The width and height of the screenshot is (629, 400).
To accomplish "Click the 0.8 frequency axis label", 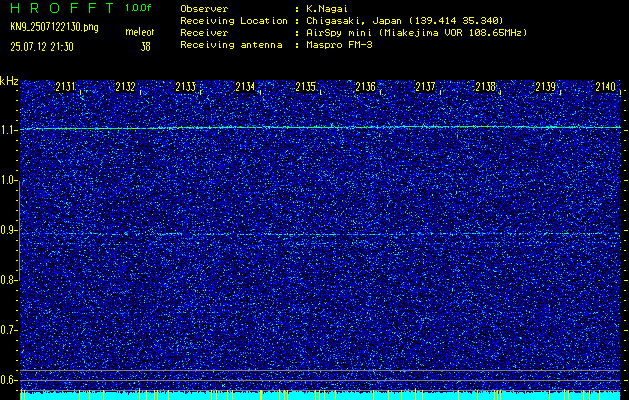I will tap(7, 280).
